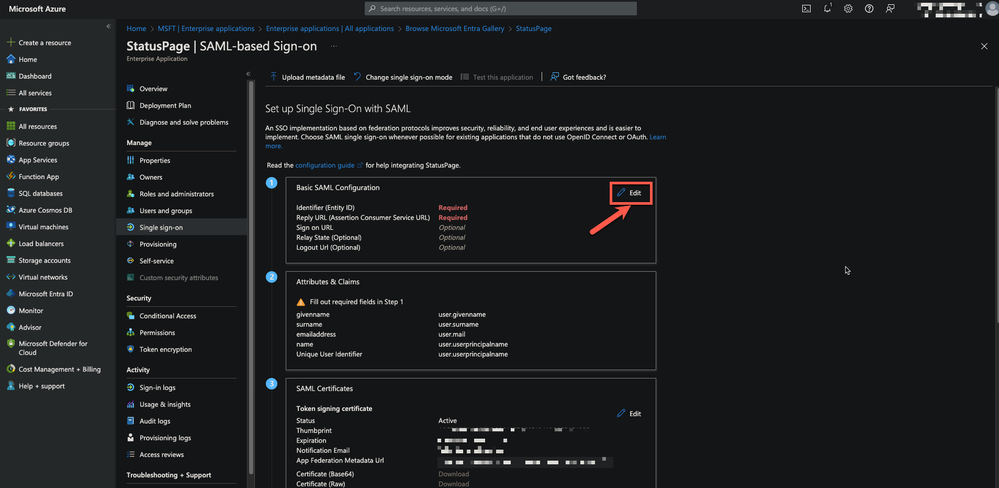The image size is (999, 488).
Task: Click the Microsoft Azure portal logo
Action: (37, 9)
